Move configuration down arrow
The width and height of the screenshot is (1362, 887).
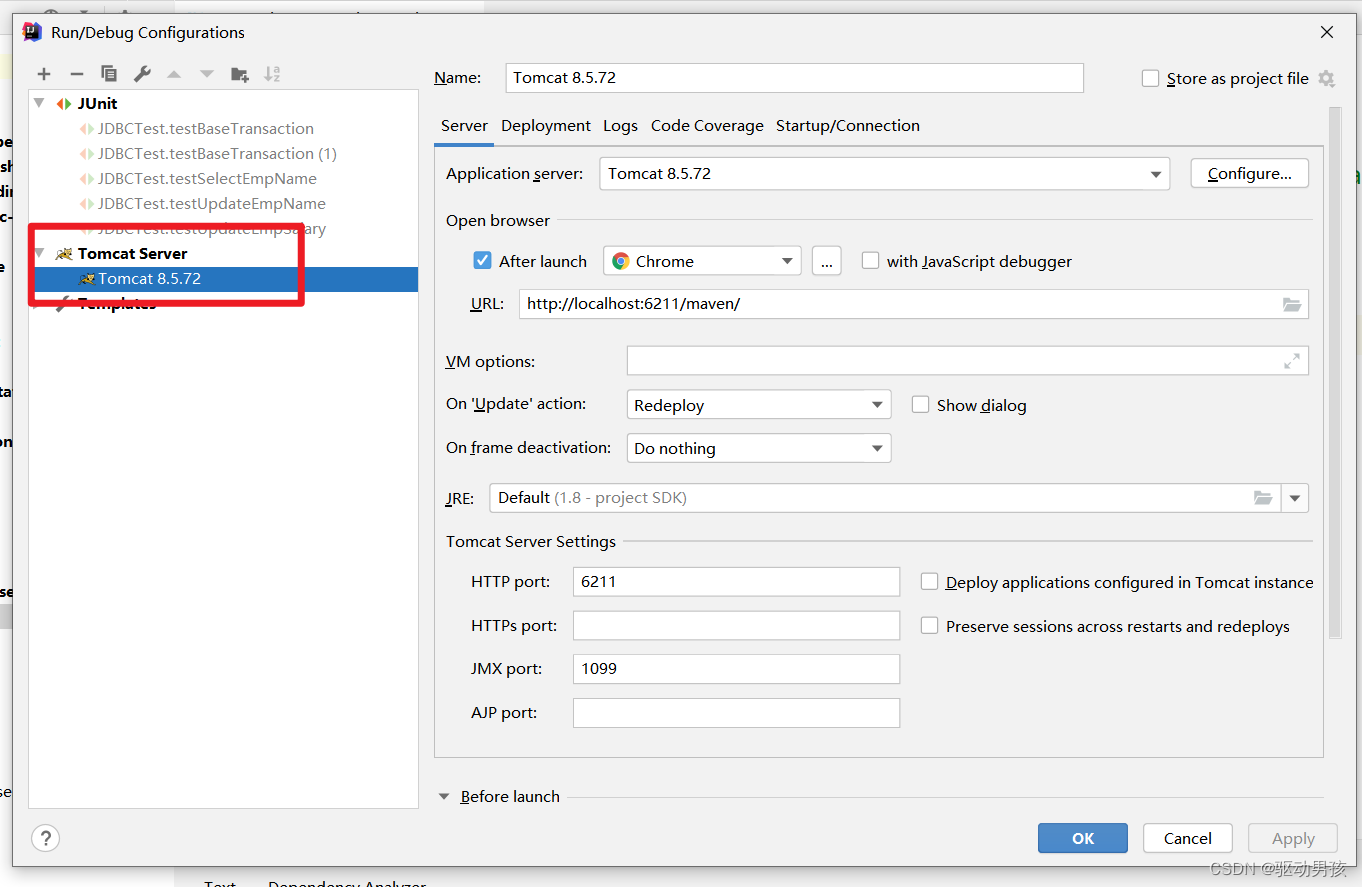[x=207, y=74]
